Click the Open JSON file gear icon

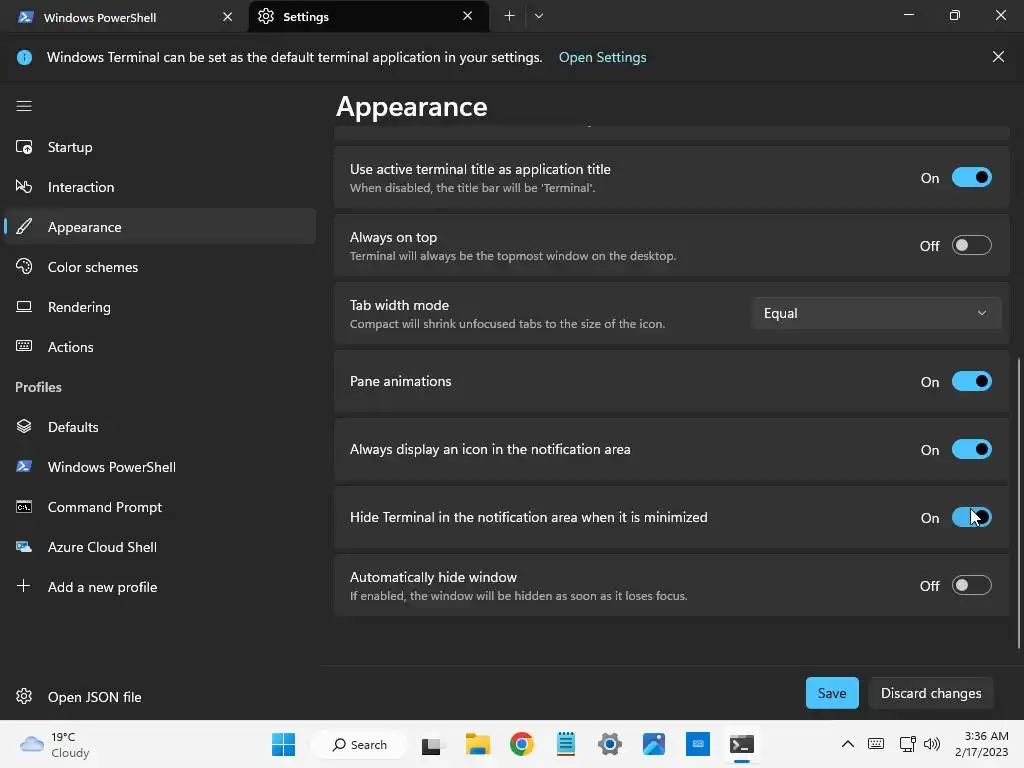click(24, 696)
